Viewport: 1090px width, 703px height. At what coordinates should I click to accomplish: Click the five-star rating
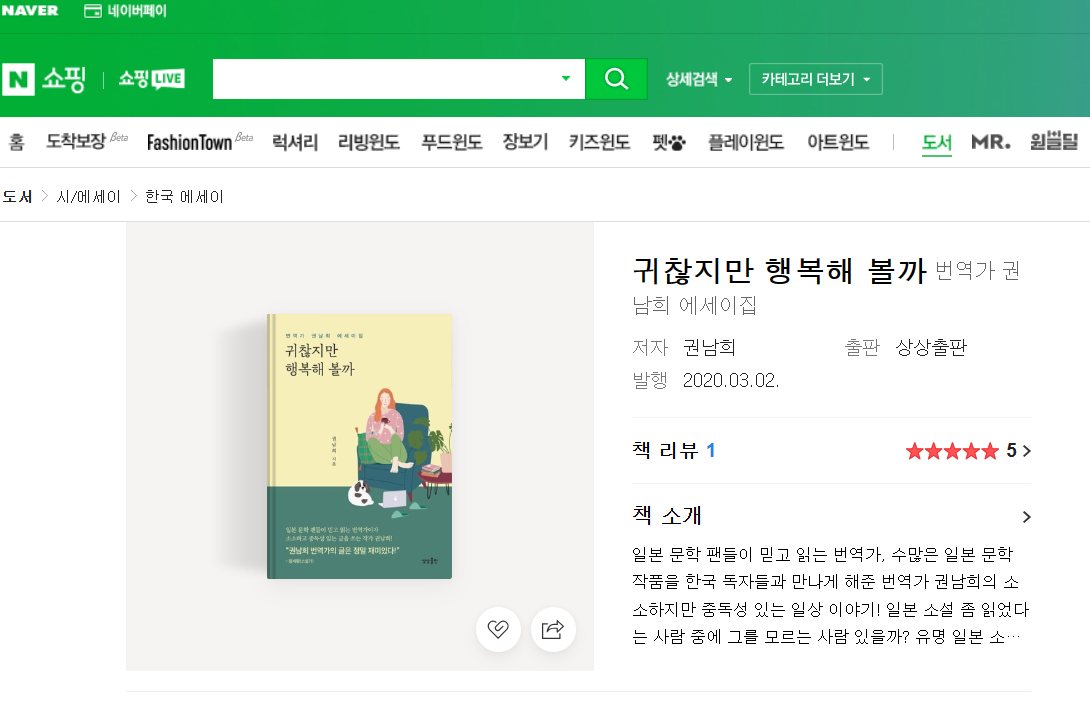click(952, 451)
